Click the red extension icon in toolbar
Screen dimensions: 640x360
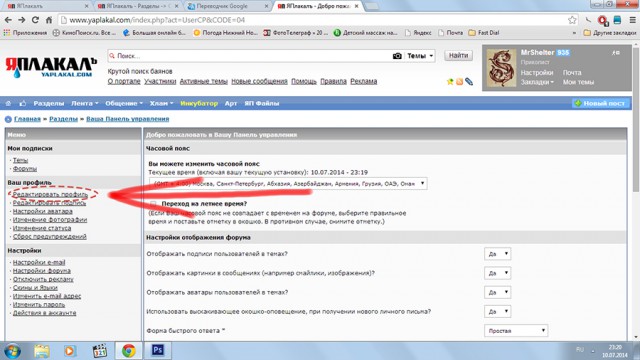(x=603, y=20)
